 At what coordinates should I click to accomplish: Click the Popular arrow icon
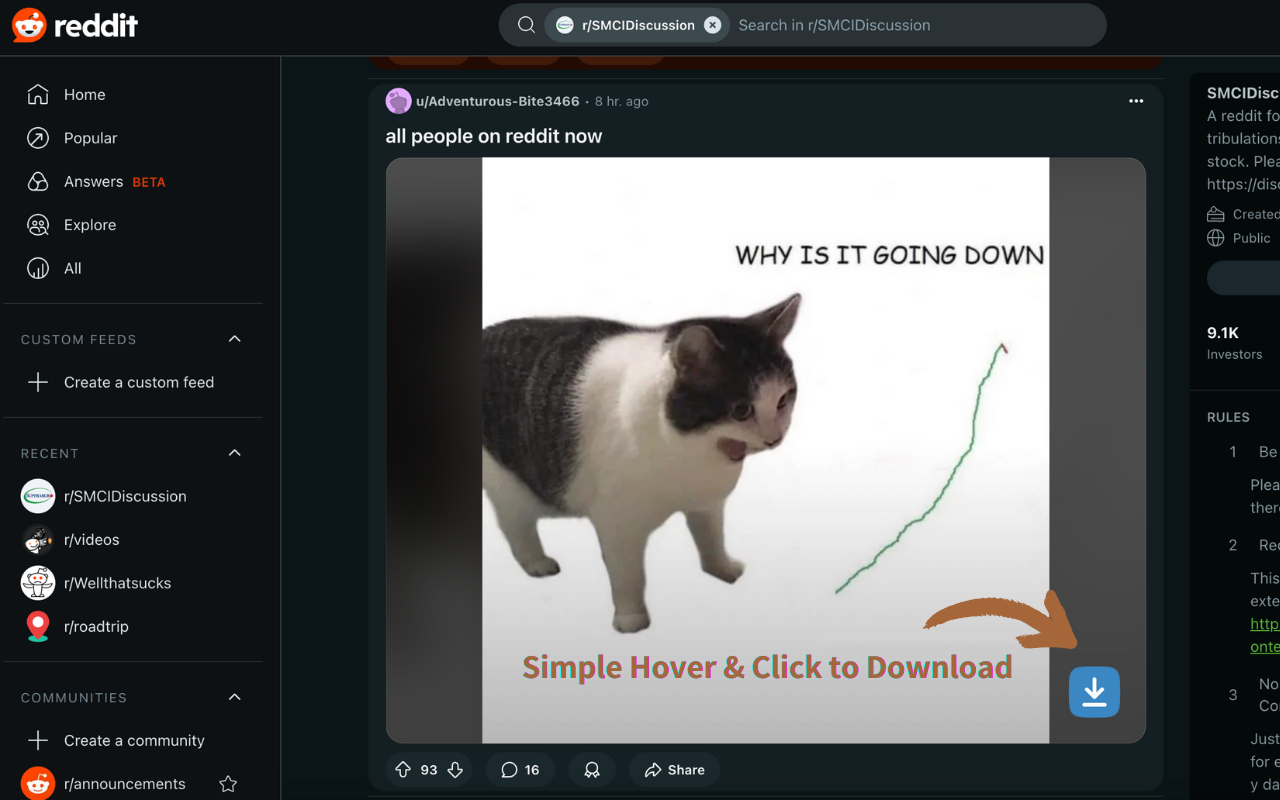point(38,138)
